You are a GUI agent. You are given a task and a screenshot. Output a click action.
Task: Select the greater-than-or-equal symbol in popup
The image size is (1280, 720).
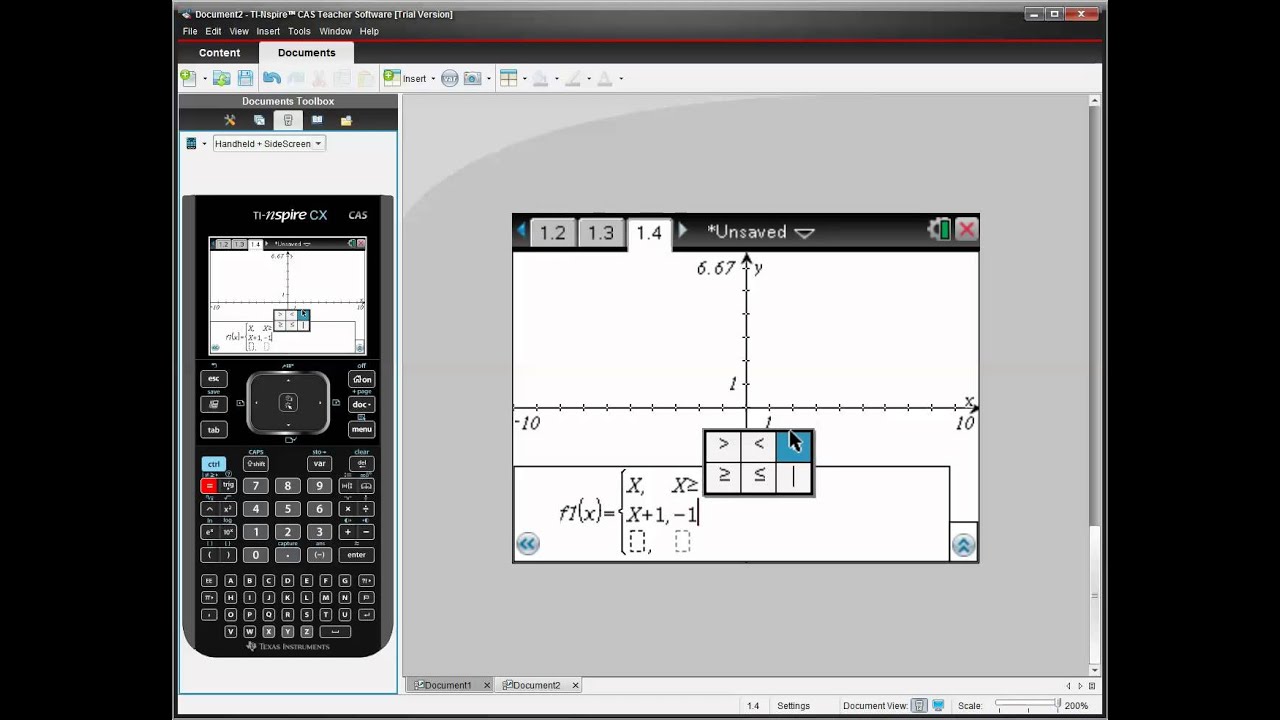point(723,476)
